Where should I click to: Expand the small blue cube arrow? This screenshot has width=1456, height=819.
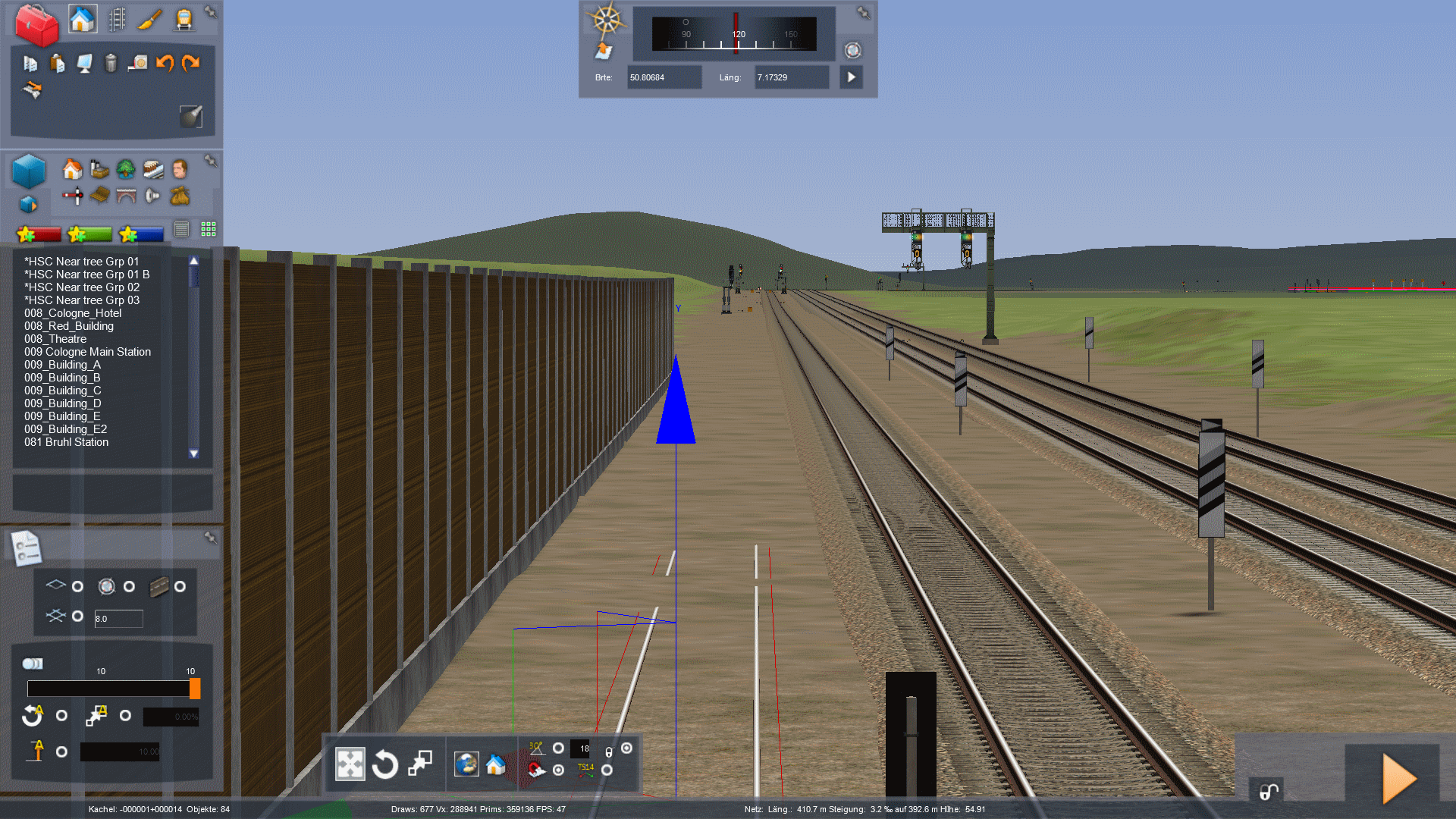(x=29, y=205)
